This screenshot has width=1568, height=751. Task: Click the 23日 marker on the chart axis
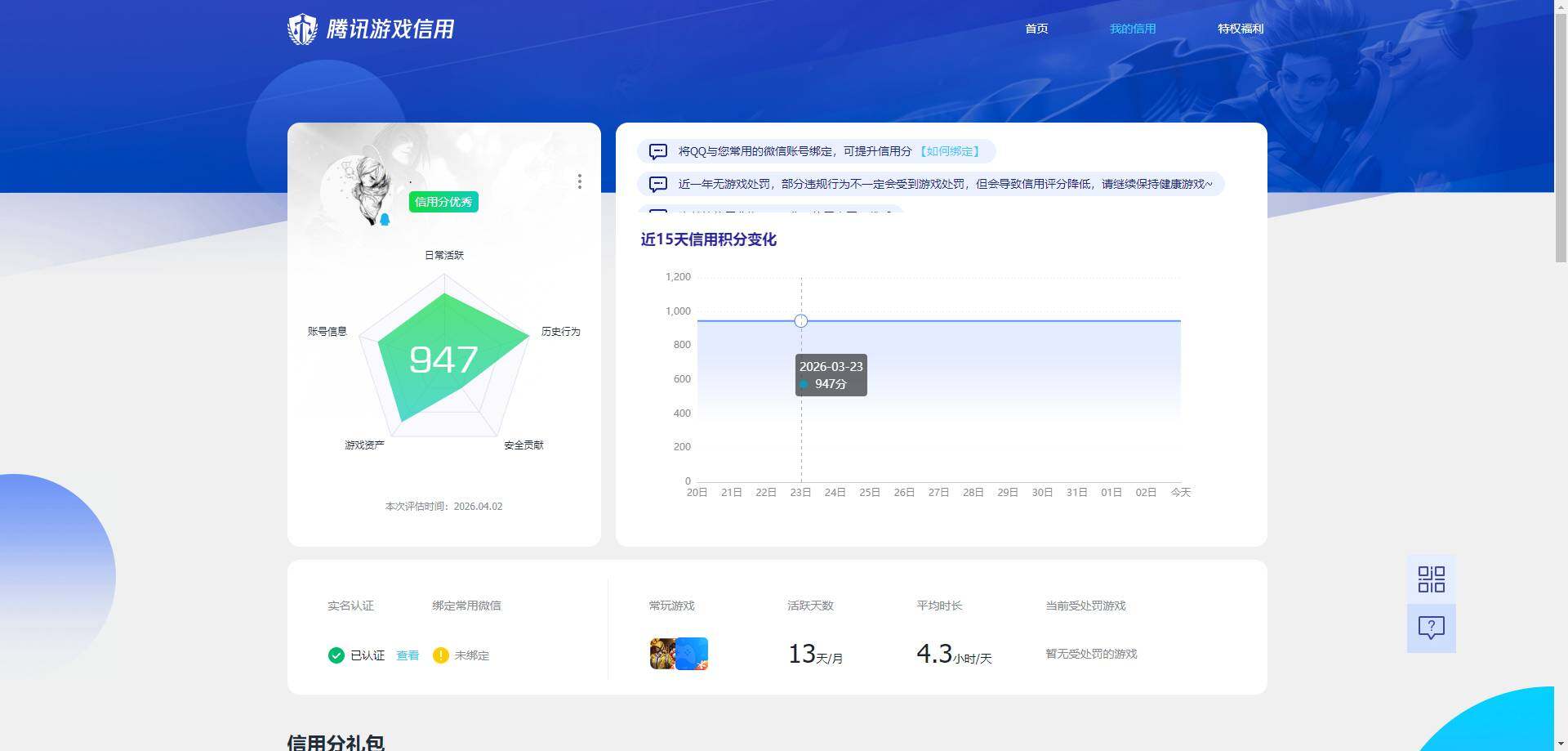pos(800,492)
